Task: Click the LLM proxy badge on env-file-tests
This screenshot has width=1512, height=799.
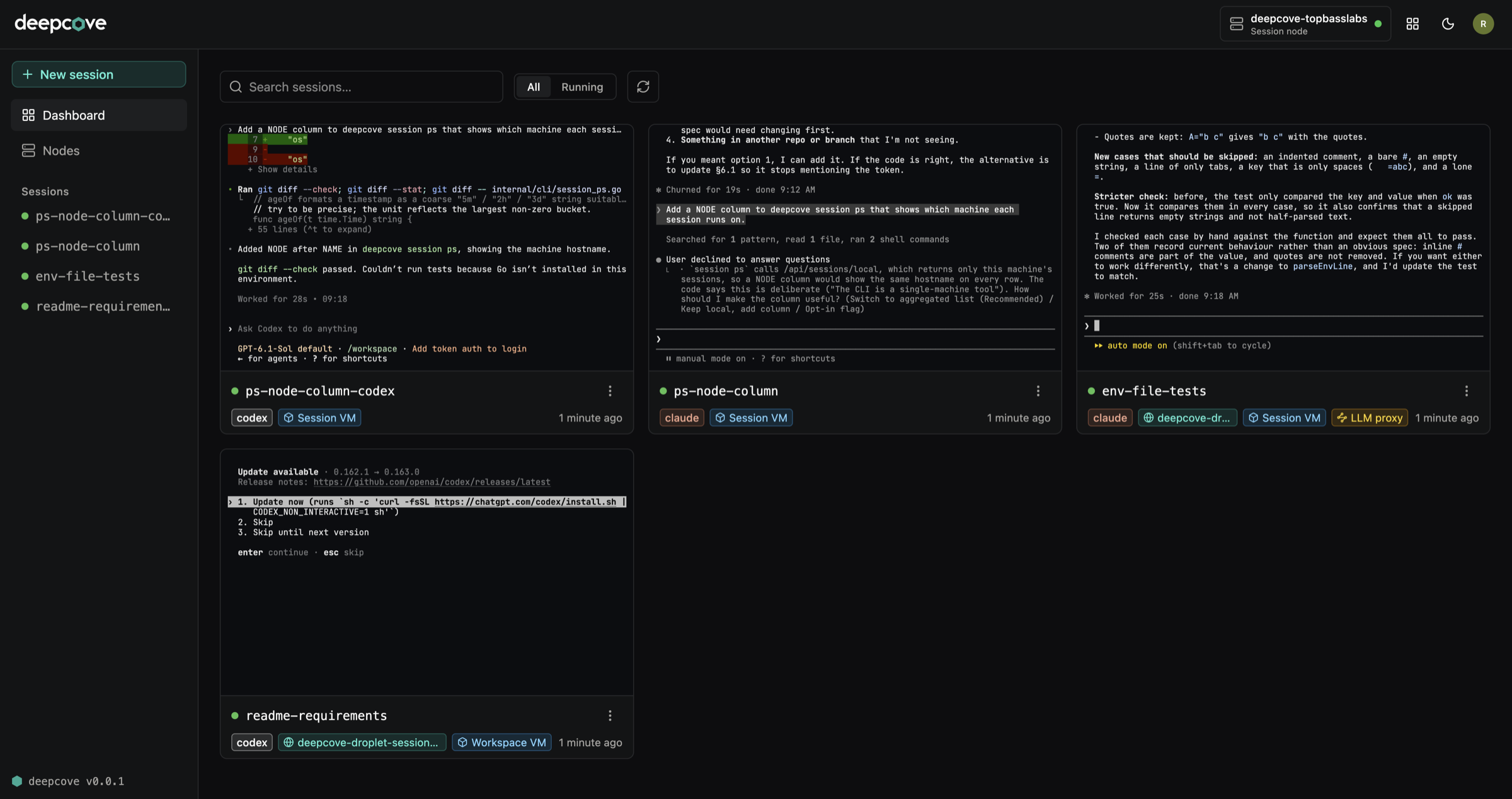Action: 1370,417
